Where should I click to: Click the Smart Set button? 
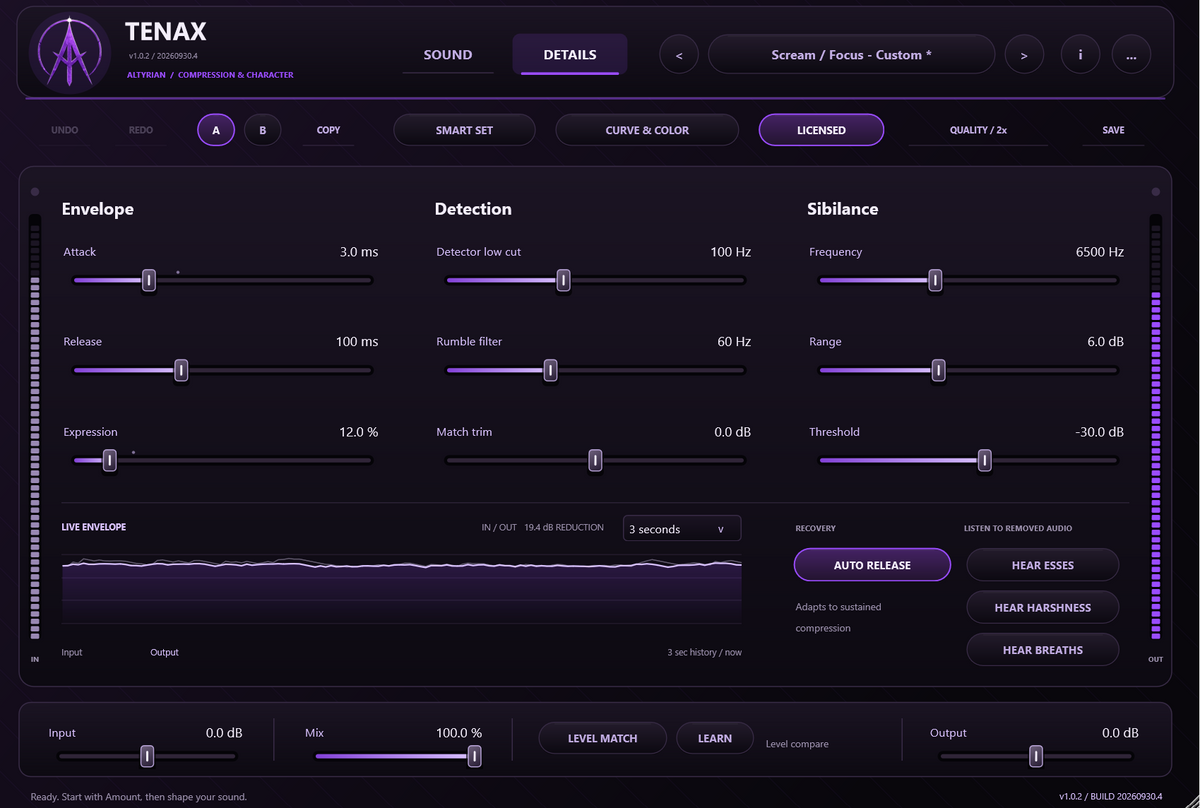coord(464,130)
